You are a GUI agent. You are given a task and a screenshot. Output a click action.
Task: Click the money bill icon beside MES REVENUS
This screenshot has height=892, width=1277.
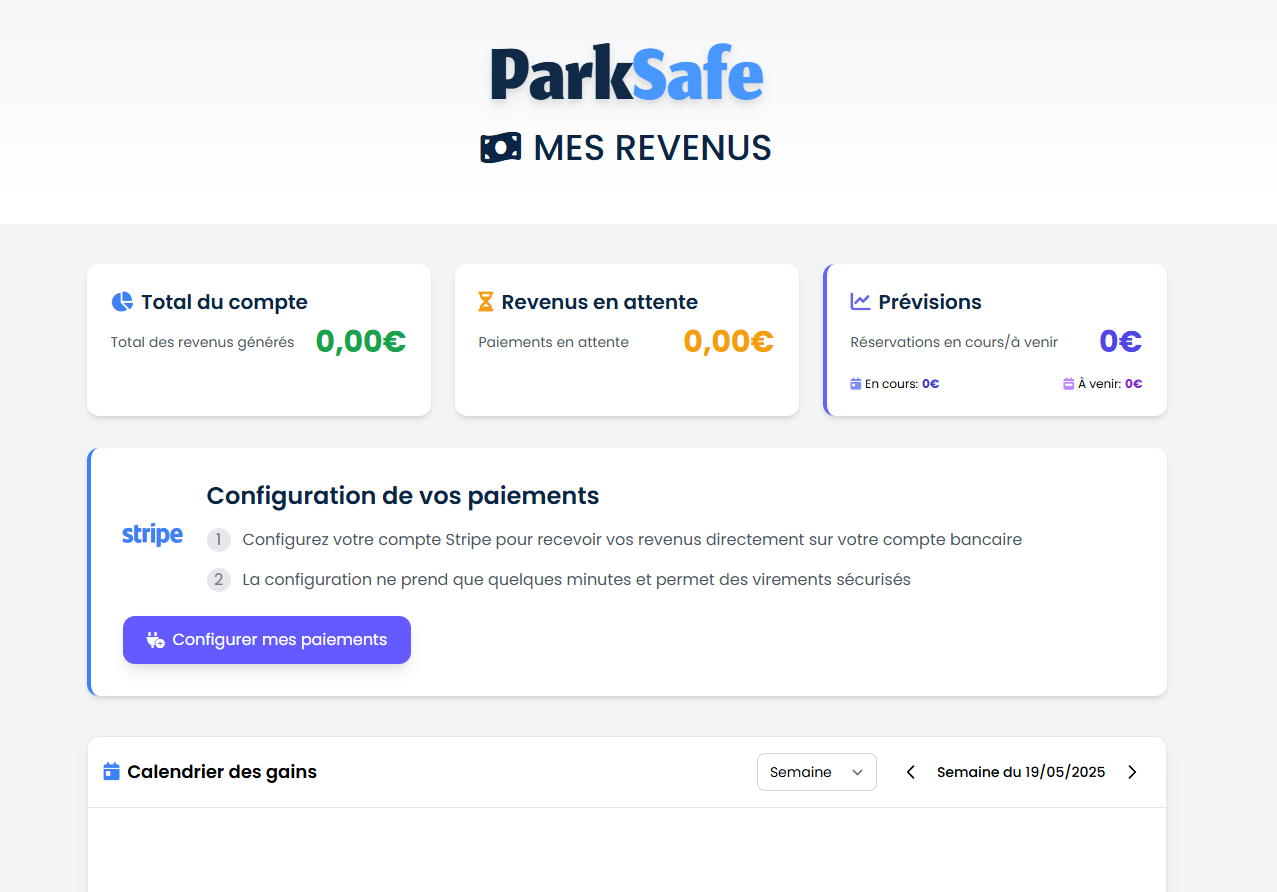(x=500, y=148)
